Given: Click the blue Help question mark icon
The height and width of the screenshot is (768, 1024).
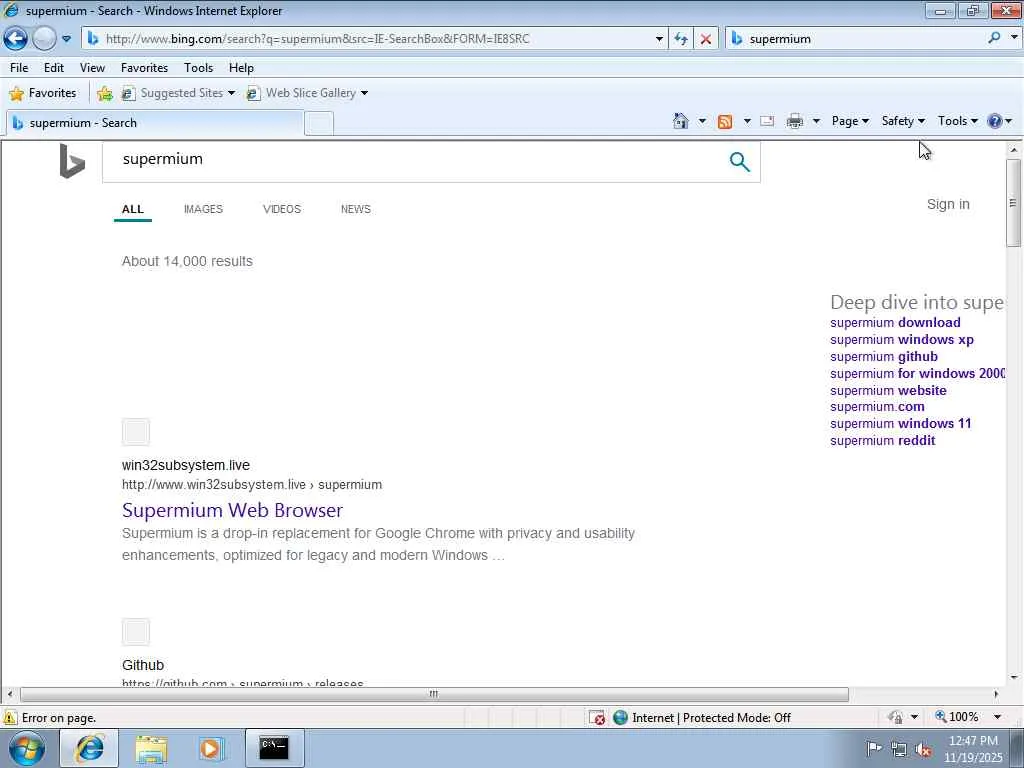Looking at the screenshot, I should 995,121.
